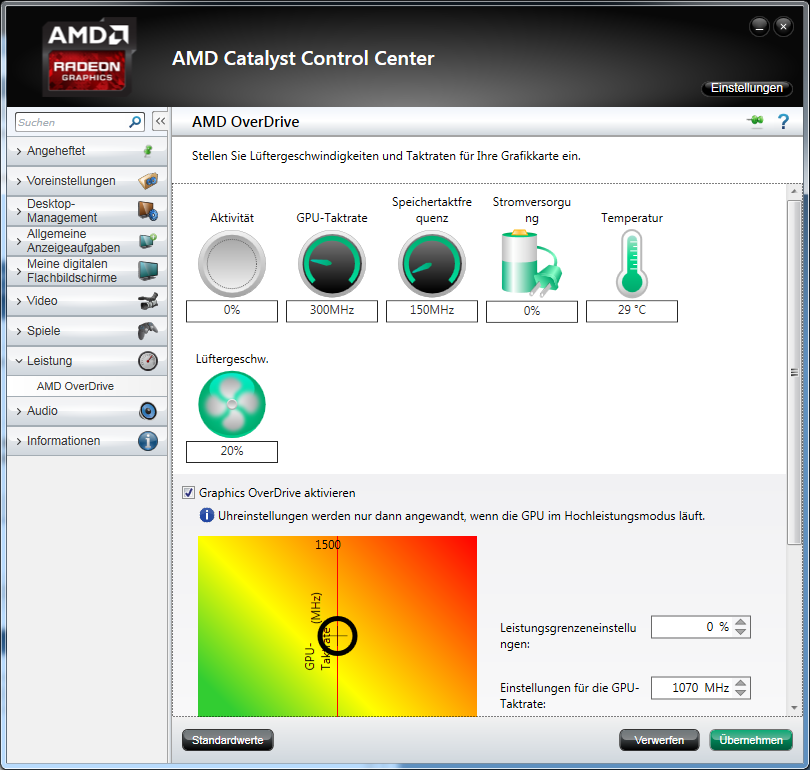The height and width of the screenshot is (770, 810).
Task: Minimize the Catalyst Control Center window
Action: 759,26
